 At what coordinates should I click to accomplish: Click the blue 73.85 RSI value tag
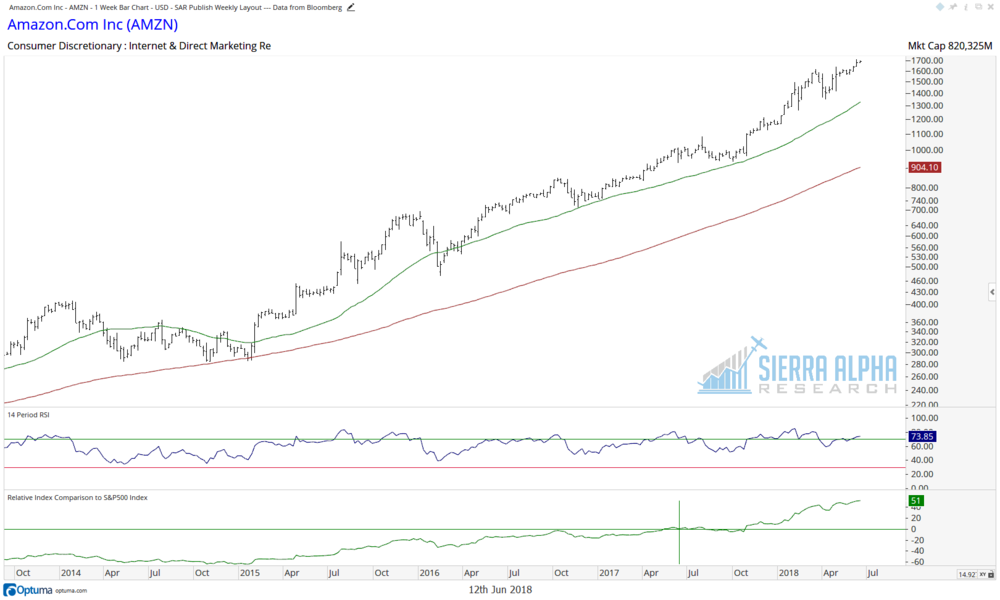[x=922, y=437]
